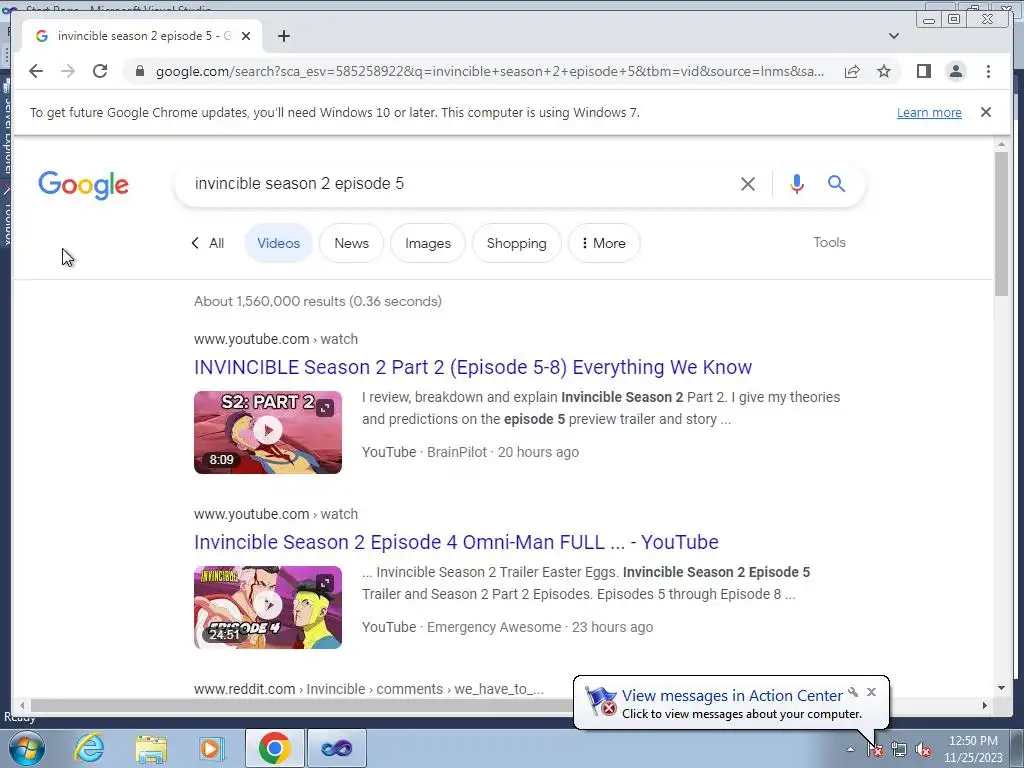Play the S2: PART 2 video thumbnail
The width and height of the screenshot is (1024, 768).
click(x=268, y=432)
